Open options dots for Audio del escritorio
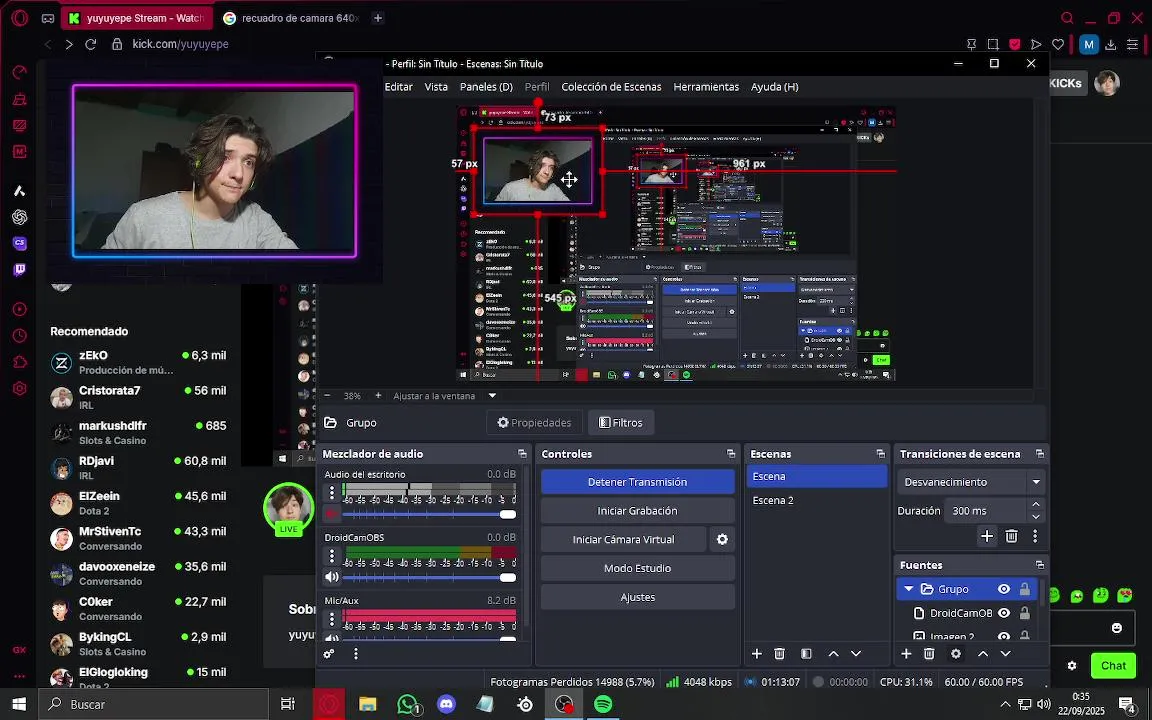 (x=332, y=492)
